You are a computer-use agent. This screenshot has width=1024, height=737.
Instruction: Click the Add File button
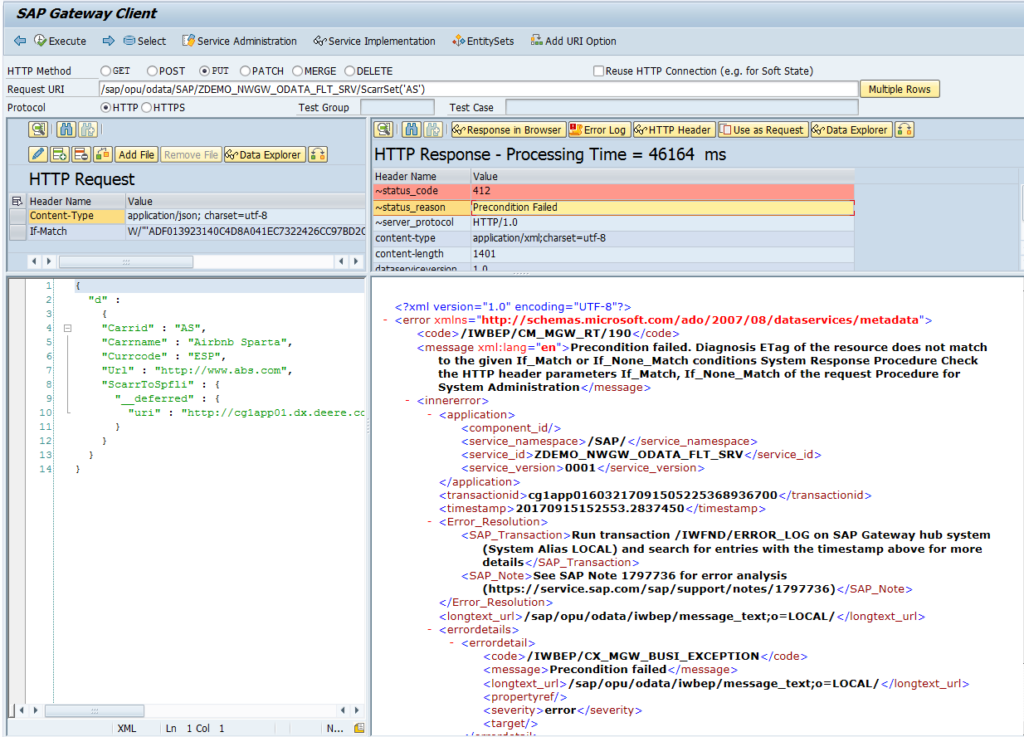pos(136,154)
